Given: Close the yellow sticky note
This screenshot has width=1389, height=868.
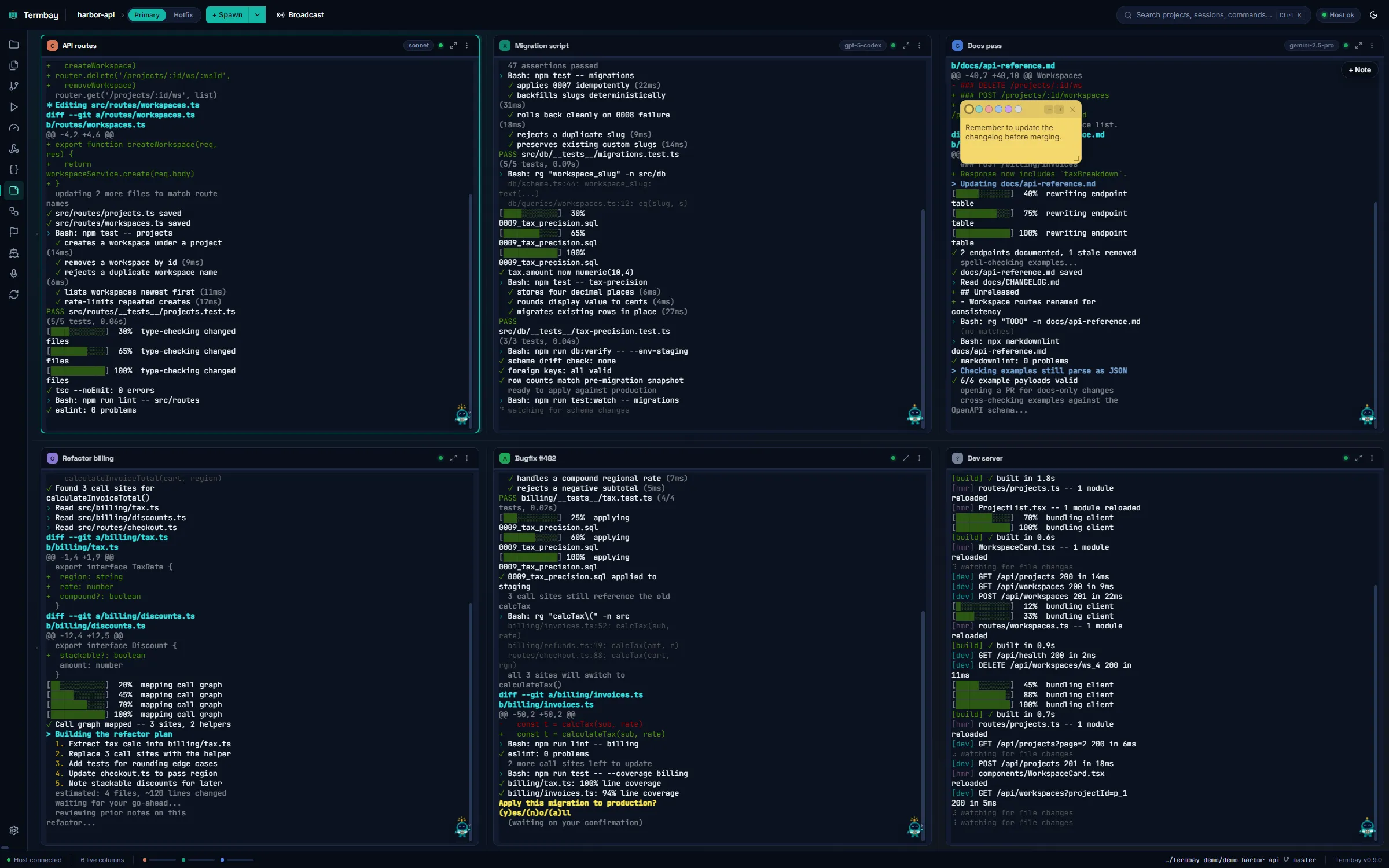Looking at the screenshot, I should [1072, 109].
